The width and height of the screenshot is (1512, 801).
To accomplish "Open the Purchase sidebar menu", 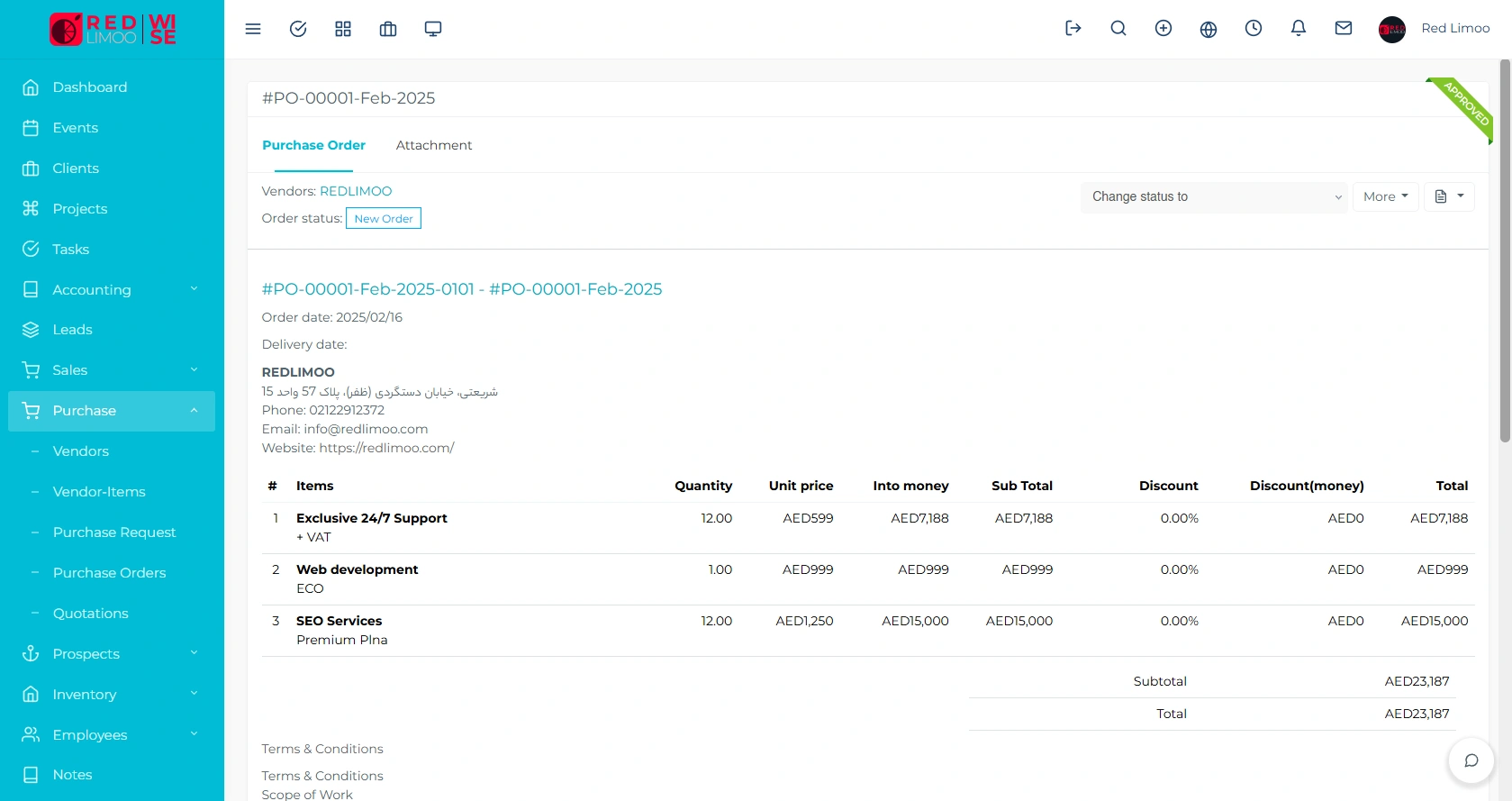I will pyautogui.click(x=112, y=411).
